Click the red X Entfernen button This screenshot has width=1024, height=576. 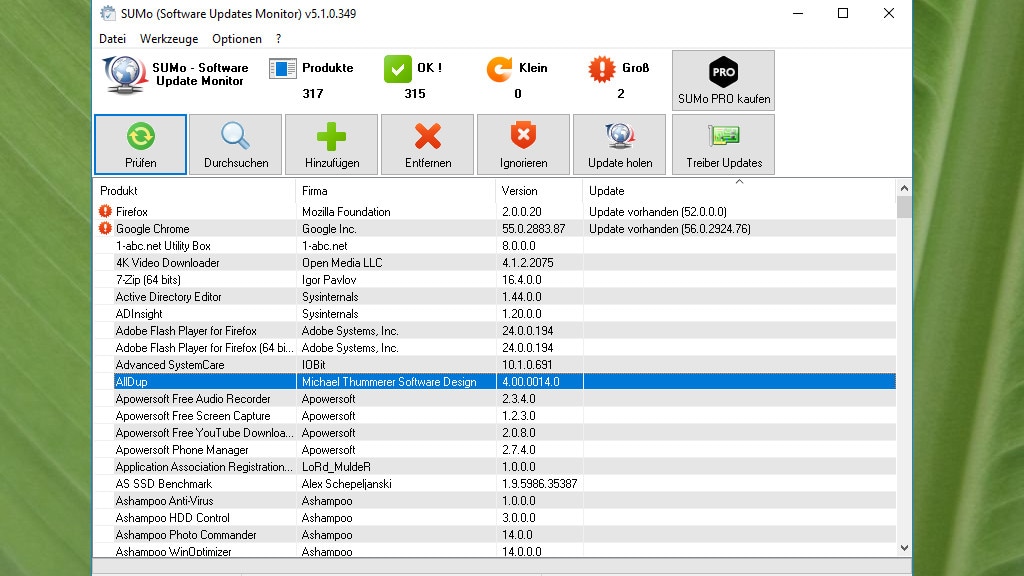tap(428, 144)
